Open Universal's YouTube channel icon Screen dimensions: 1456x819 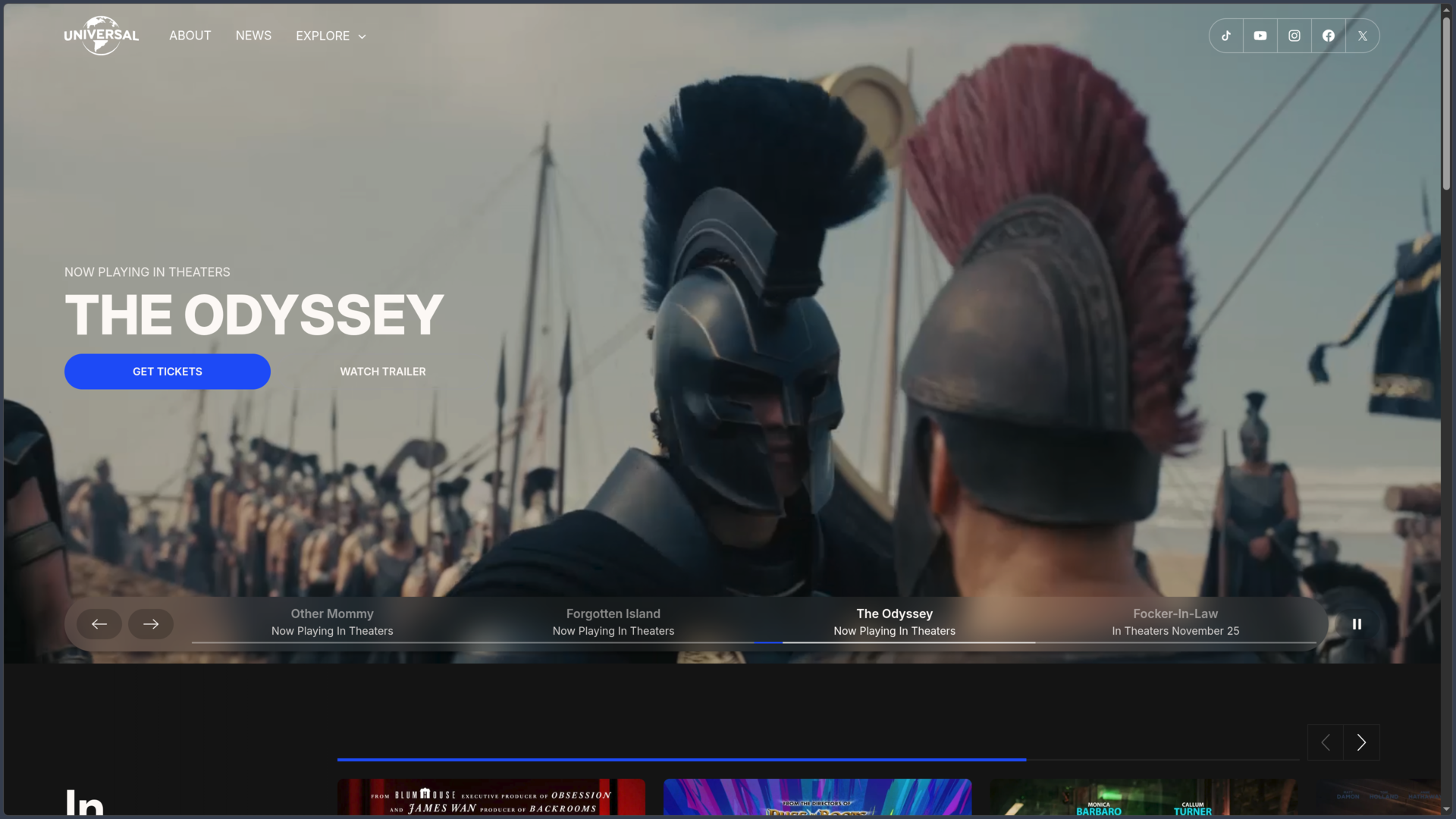[x=1260, y=36]
